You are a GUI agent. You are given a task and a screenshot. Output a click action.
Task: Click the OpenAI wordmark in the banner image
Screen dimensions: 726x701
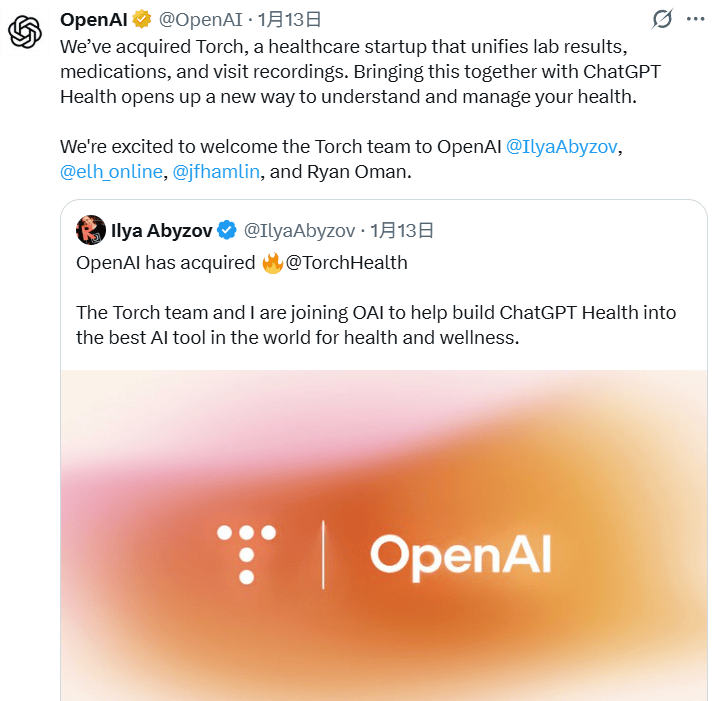click(460, 553)
